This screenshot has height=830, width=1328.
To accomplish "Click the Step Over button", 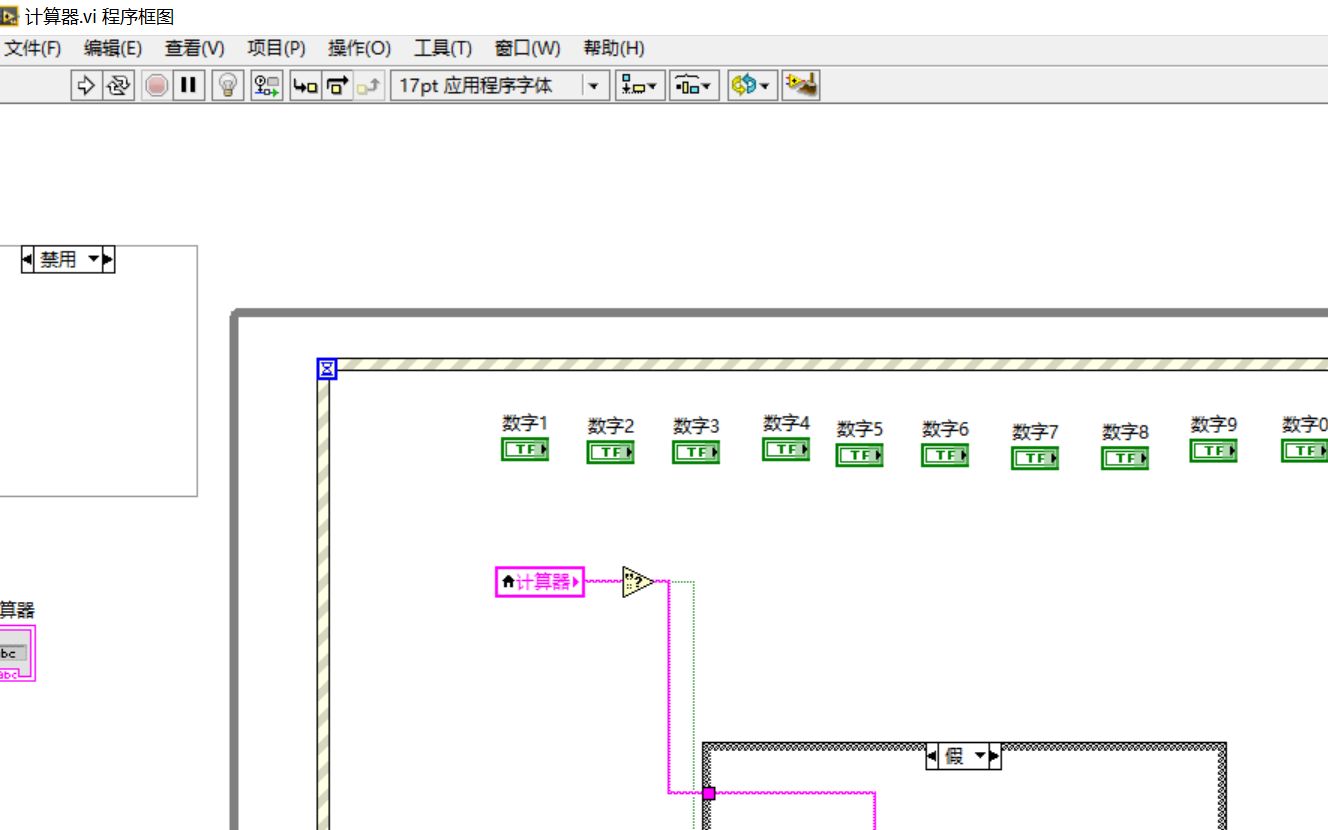I will click(337, 86).
